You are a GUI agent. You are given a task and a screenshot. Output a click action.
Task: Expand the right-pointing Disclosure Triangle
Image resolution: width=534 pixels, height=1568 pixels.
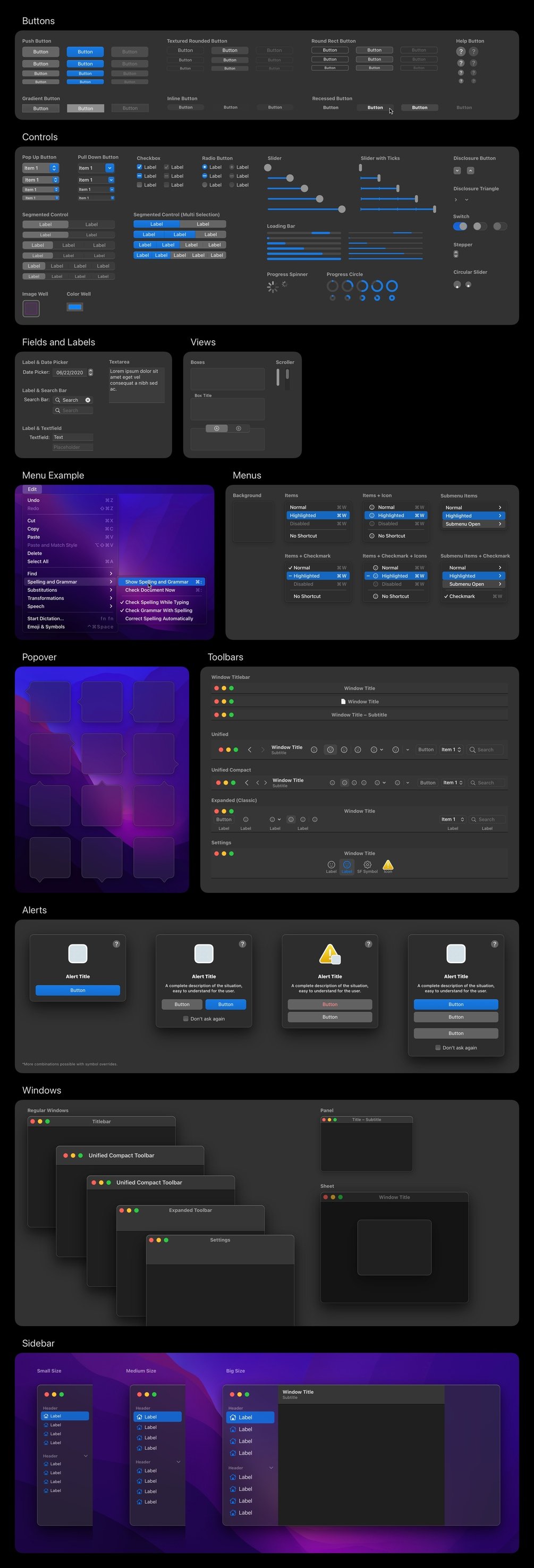click(455, 200)
